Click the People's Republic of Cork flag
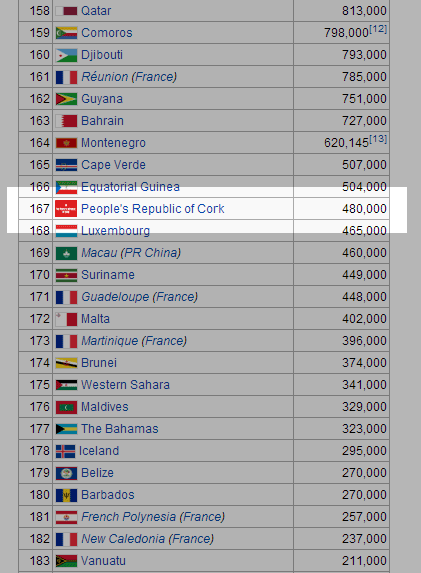The image size is (421, 573). [66, 209]
